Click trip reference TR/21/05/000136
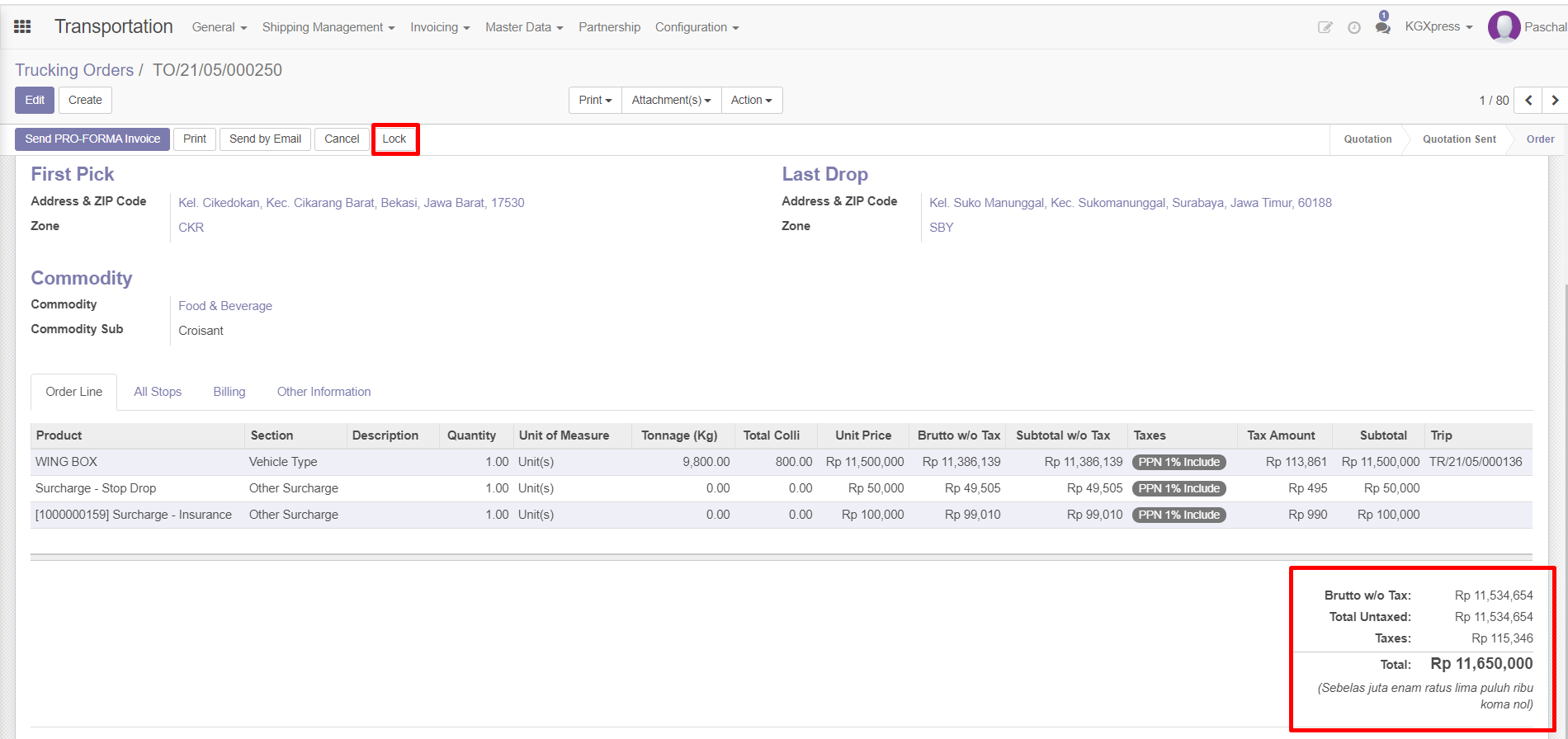Image resolution: width=1568 pixels, height=739 pixels. pos(1476,462)
